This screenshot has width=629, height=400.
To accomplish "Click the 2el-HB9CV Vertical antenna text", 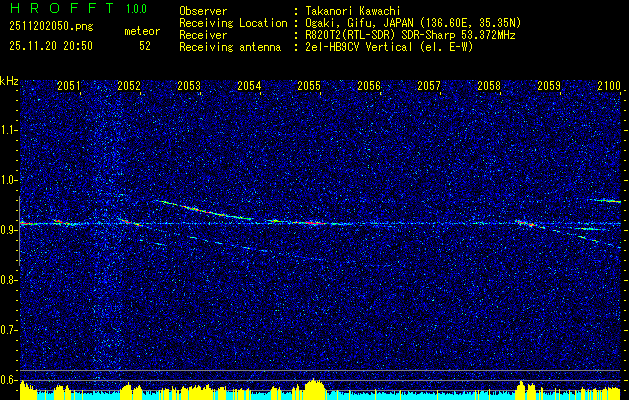I will tap(390, 47).
